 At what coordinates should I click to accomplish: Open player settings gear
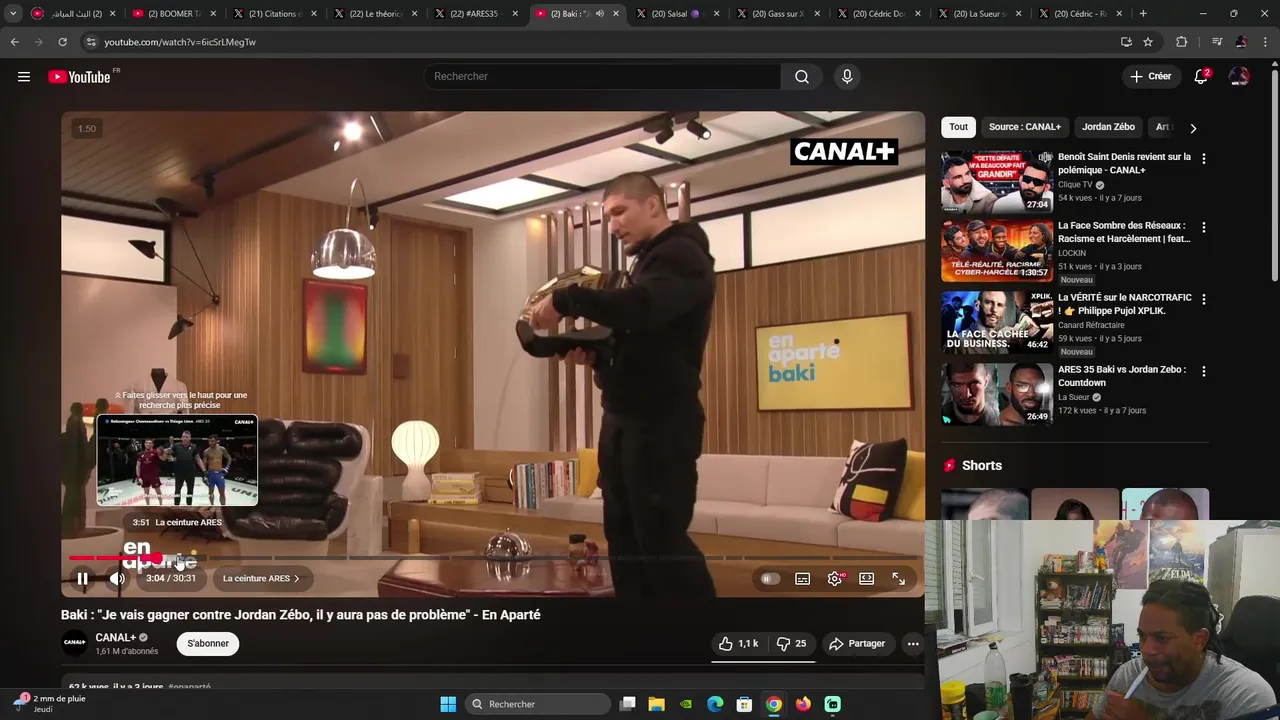[x=834, y=578]
